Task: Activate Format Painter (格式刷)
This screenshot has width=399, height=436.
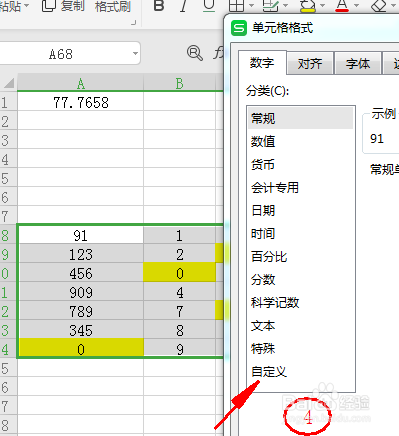Action: pos(113,6)
